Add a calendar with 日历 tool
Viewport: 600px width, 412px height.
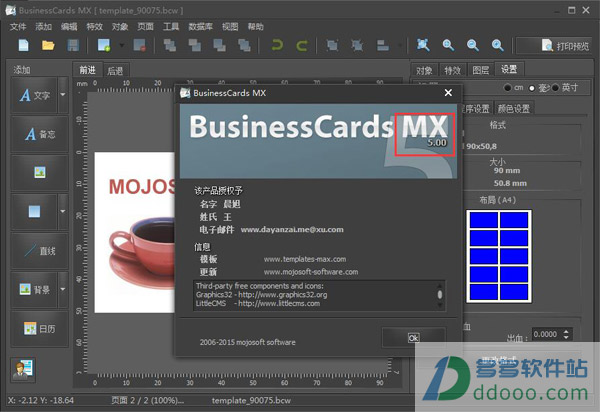pyautogui.click(x=40, y=329)
